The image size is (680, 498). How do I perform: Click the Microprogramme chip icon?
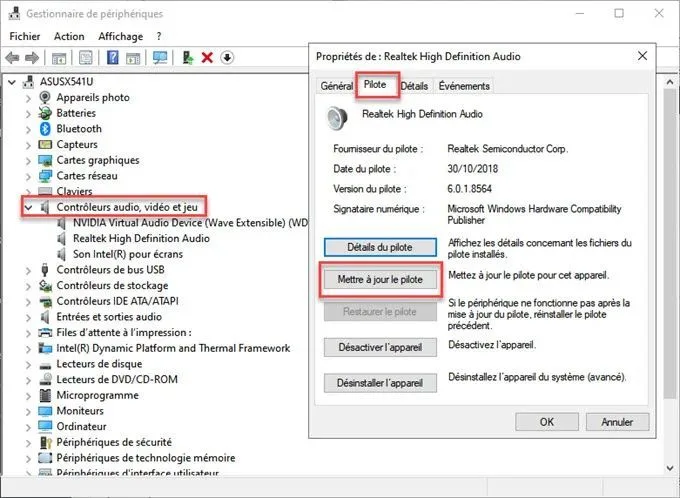pyautogui.click(x=45, y=395)
